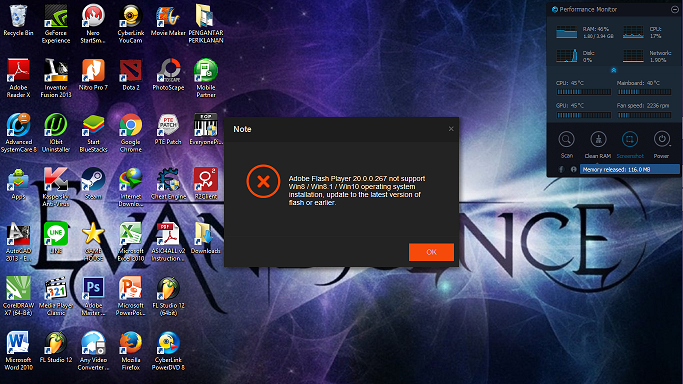
Task: Click the Fan speed bar
Action: pyautogui.click(x=644, y=115)
